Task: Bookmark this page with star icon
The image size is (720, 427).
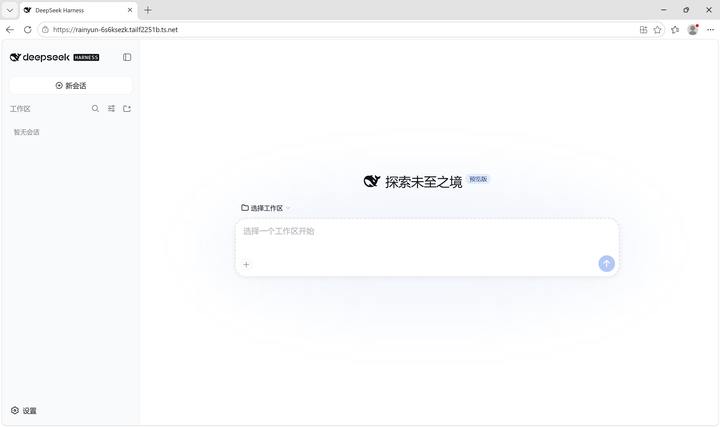Action: tap(658, 30)
